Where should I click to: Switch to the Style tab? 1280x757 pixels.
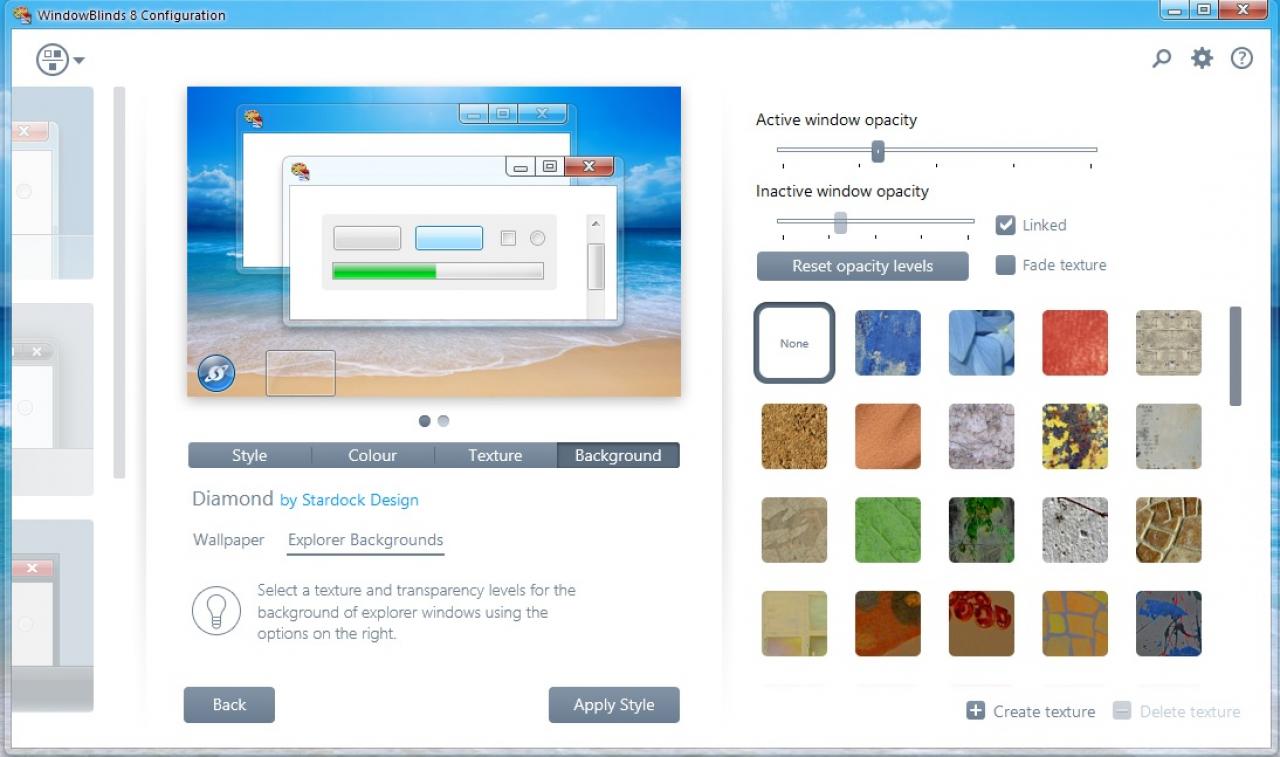[250, 455]
